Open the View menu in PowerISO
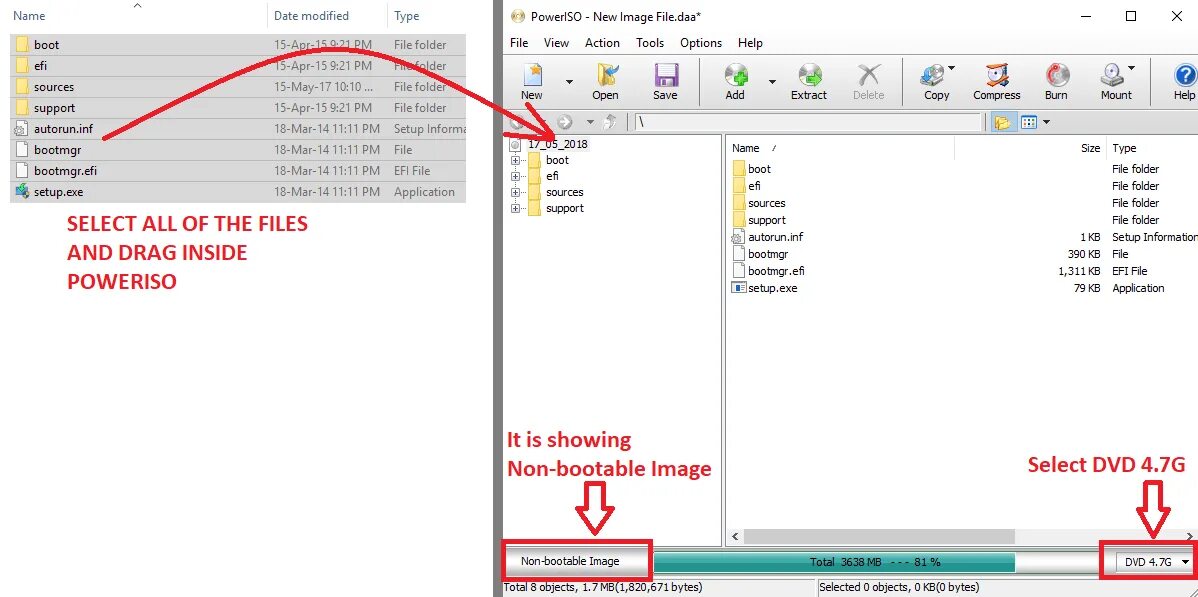This screenshot has width=1198, height=597. [x=556, y=43]
